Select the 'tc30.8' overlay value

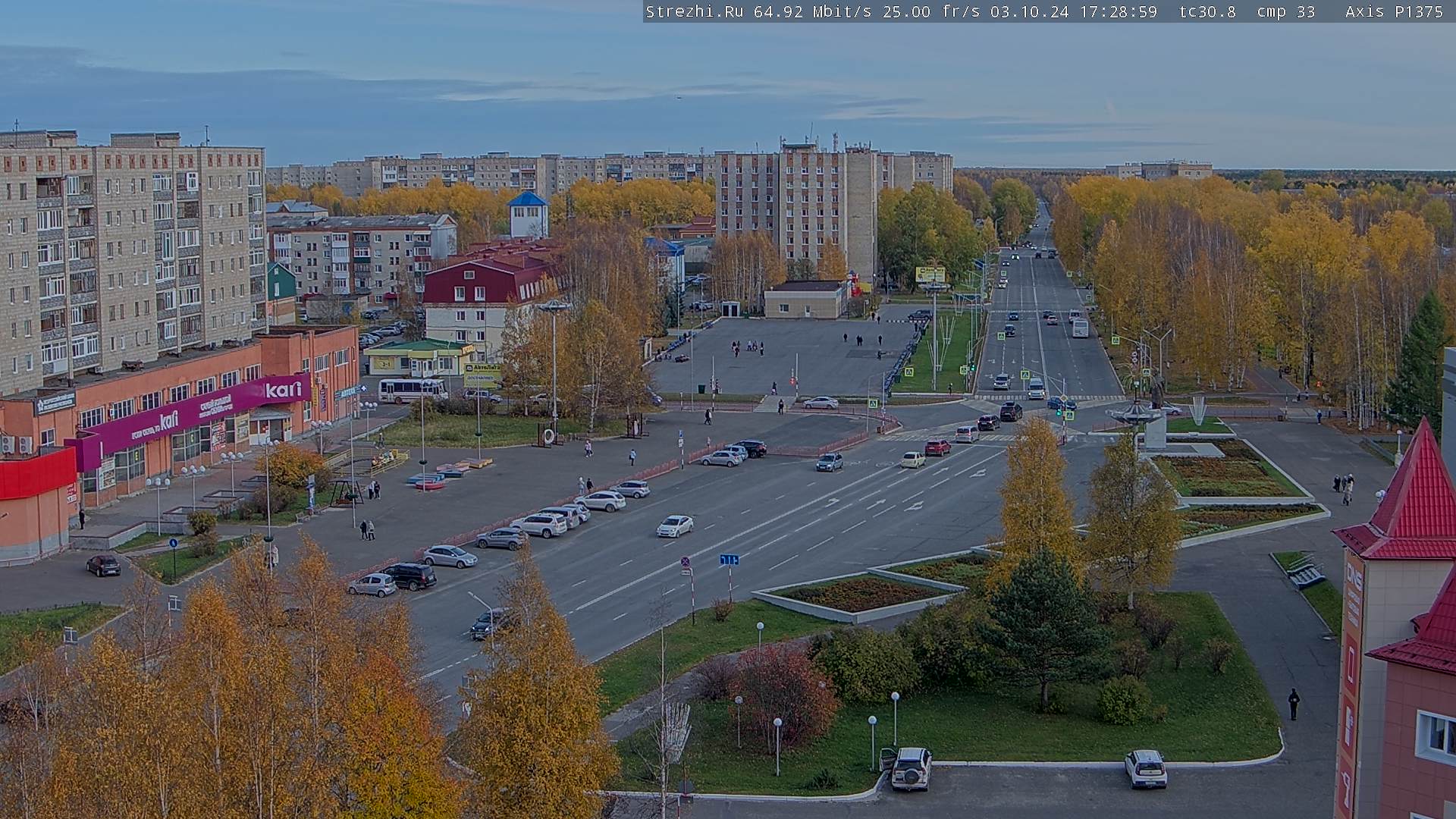pyautogui.click(x=1207, y=11)
